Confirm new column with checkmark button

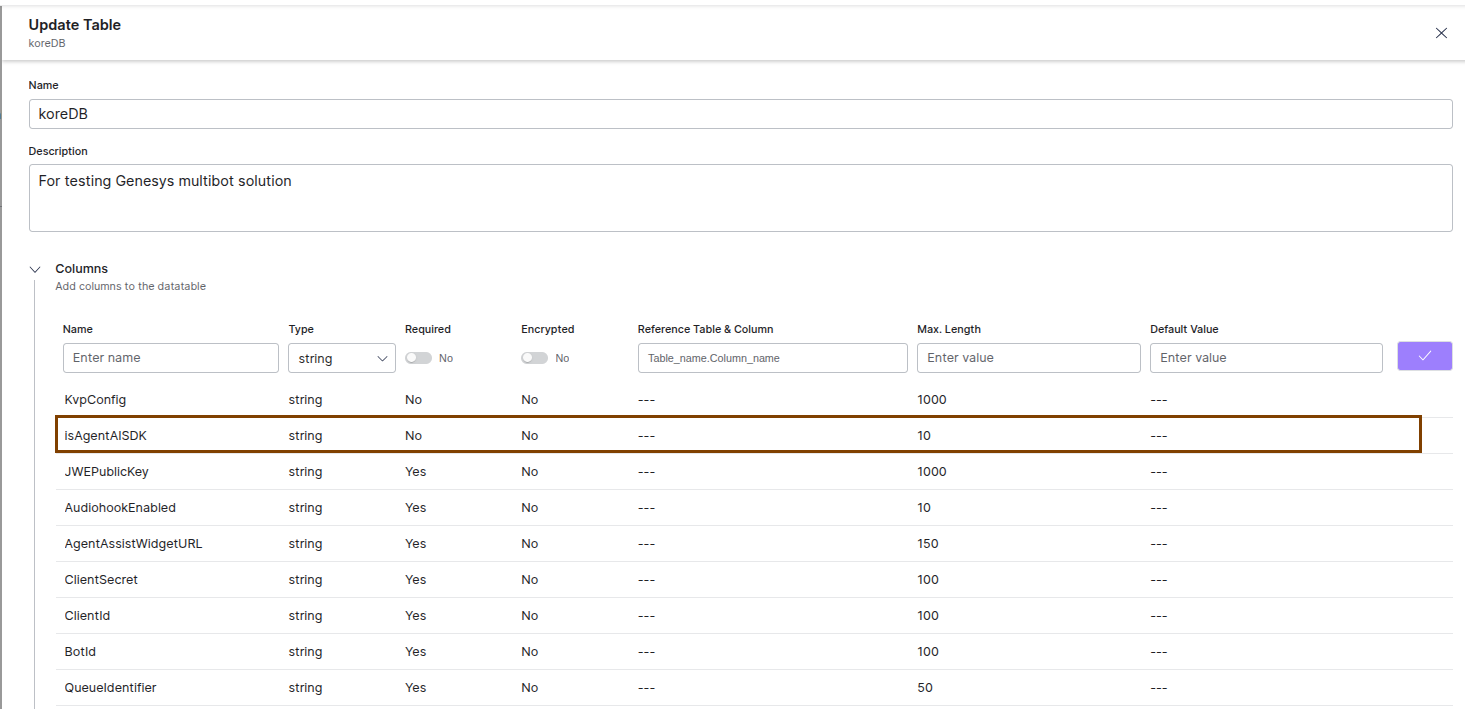click(x=1424, y=357)
